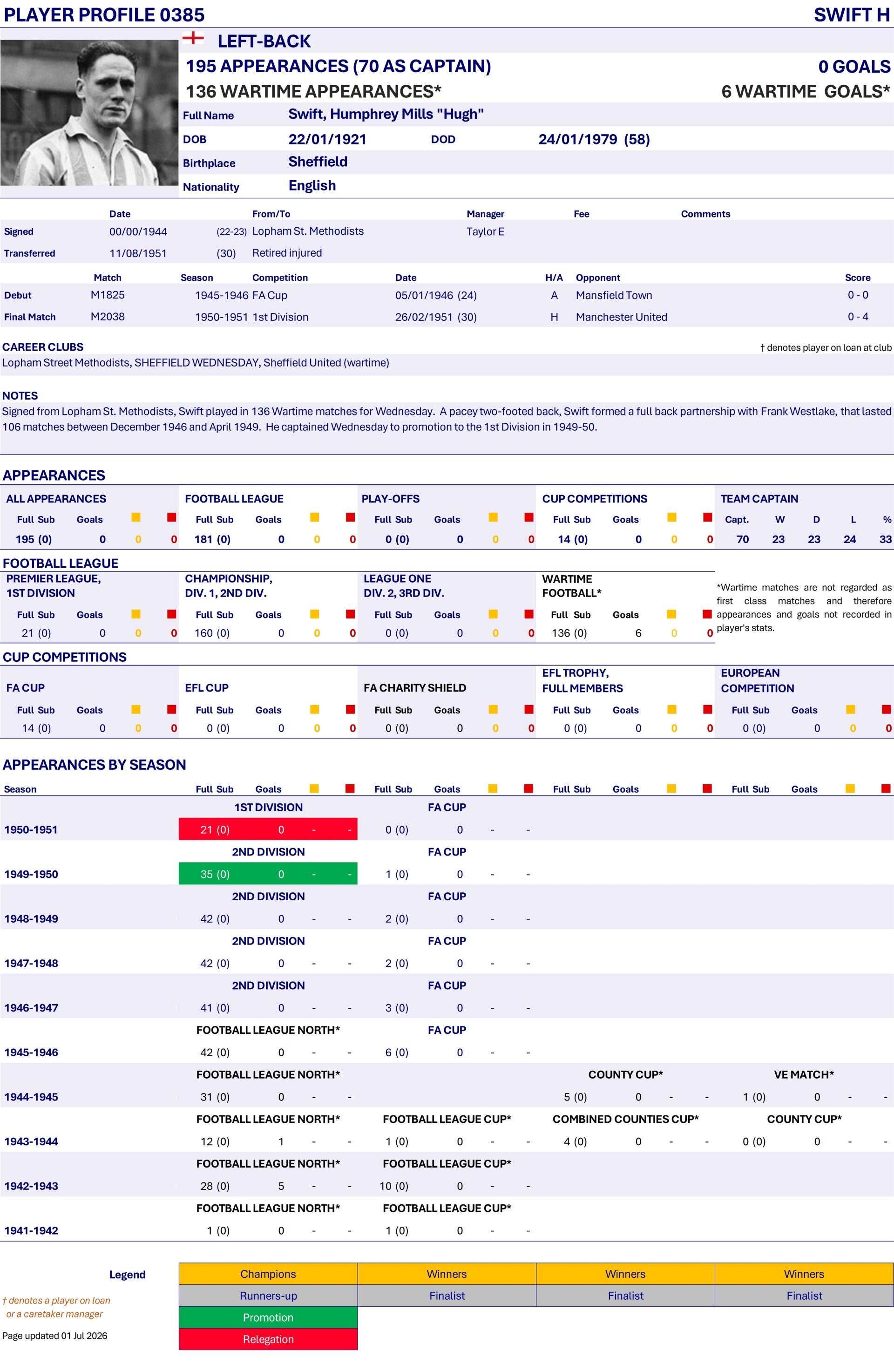Click the Manchester United opponent entry

(621, 317)
